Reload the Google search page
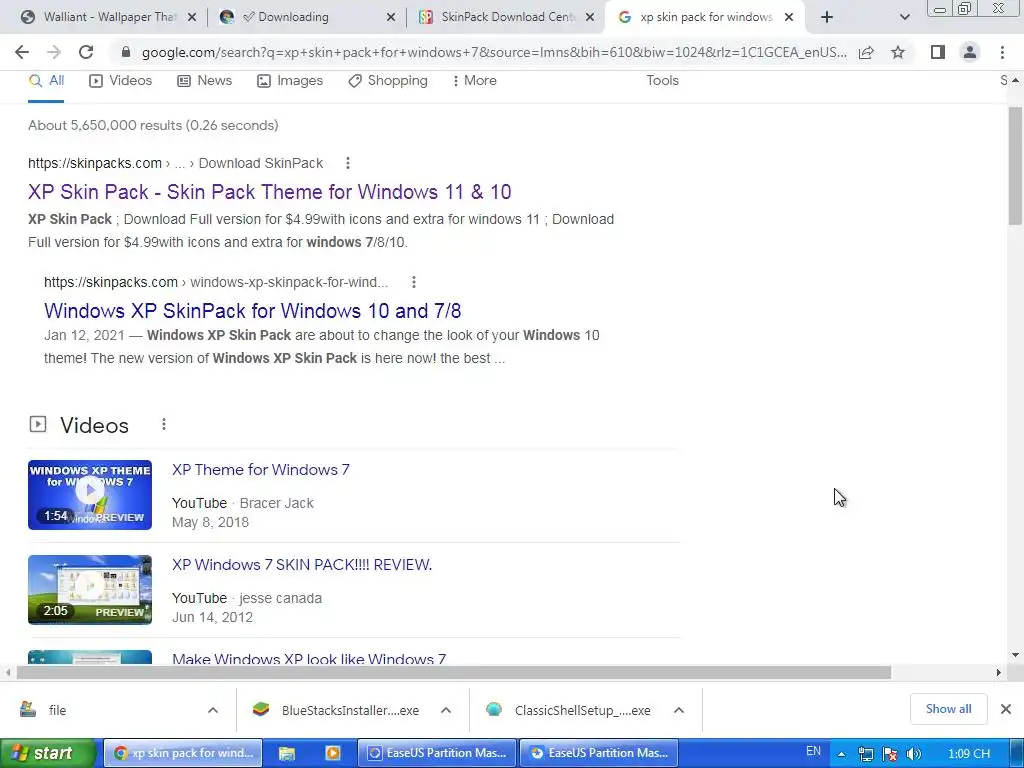This screenshot has width=1024, height=768. (86, 52)
